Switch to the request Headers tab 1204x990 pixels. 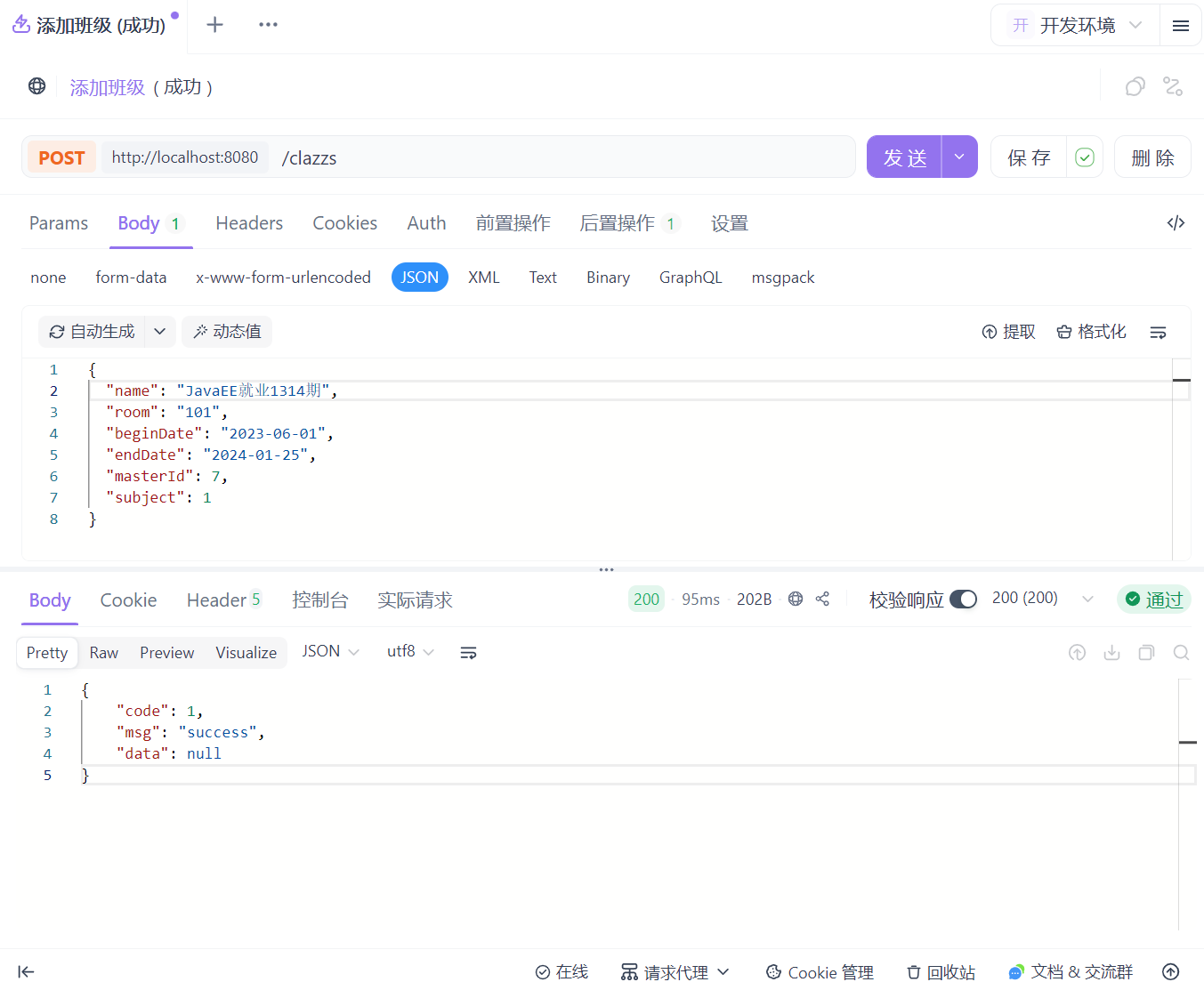[249, 223]
